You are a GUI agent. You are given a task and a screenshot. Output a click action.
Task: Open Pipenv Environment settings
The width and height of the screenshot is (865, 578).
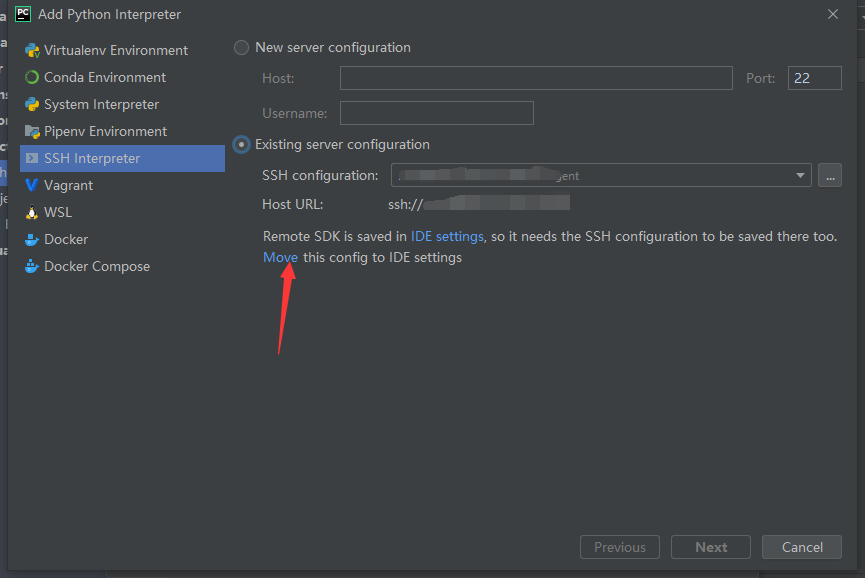coord(122,131)
